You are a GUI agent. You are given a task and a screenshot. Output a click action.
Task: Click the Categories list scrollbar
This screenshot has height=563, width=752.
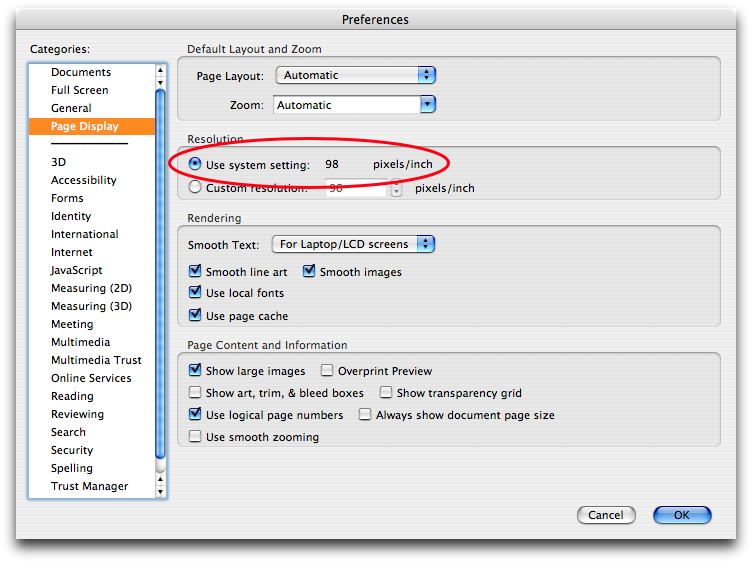pyautogui.click(x=160, y=280)
